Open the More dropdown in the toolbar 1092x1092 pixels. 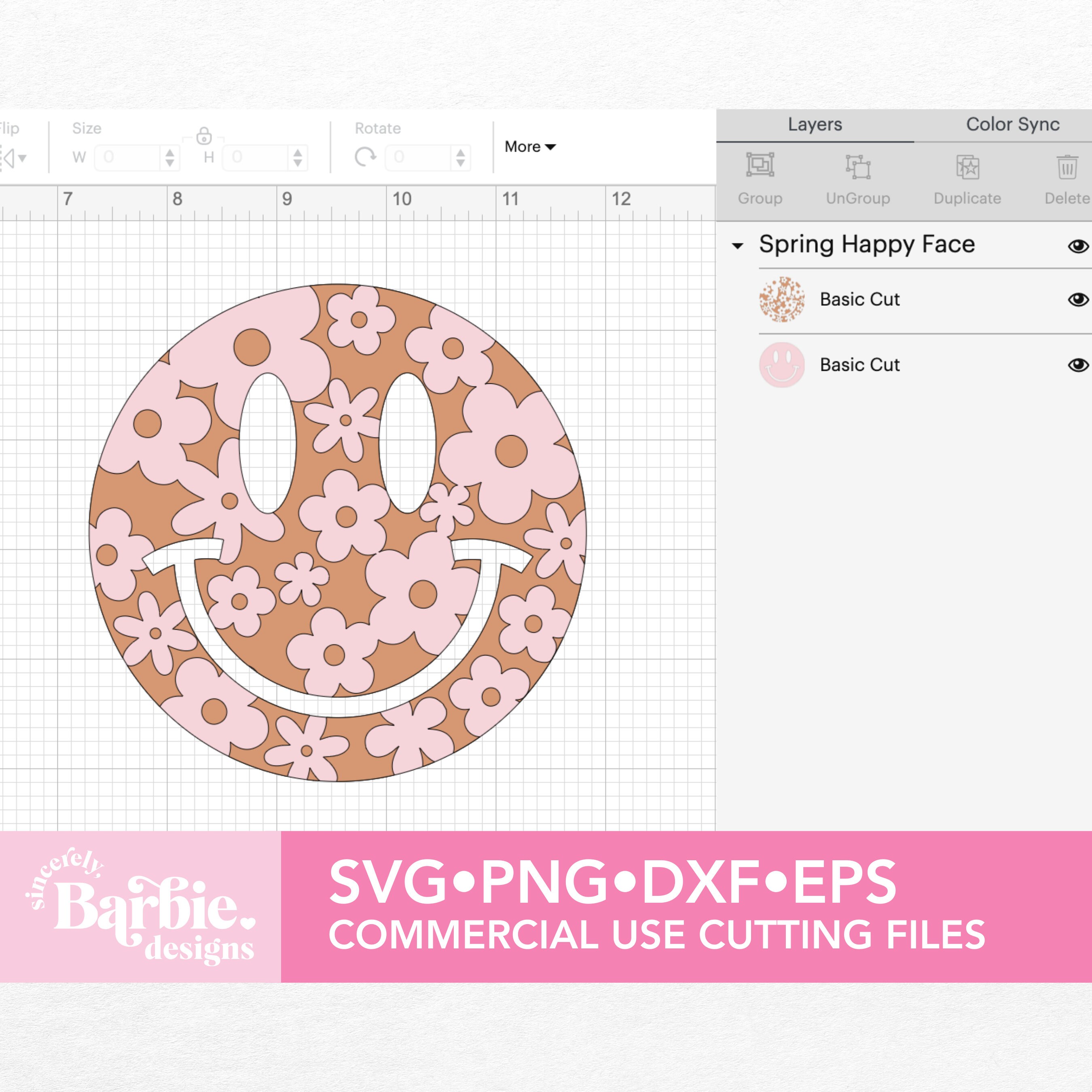point(529,146)
